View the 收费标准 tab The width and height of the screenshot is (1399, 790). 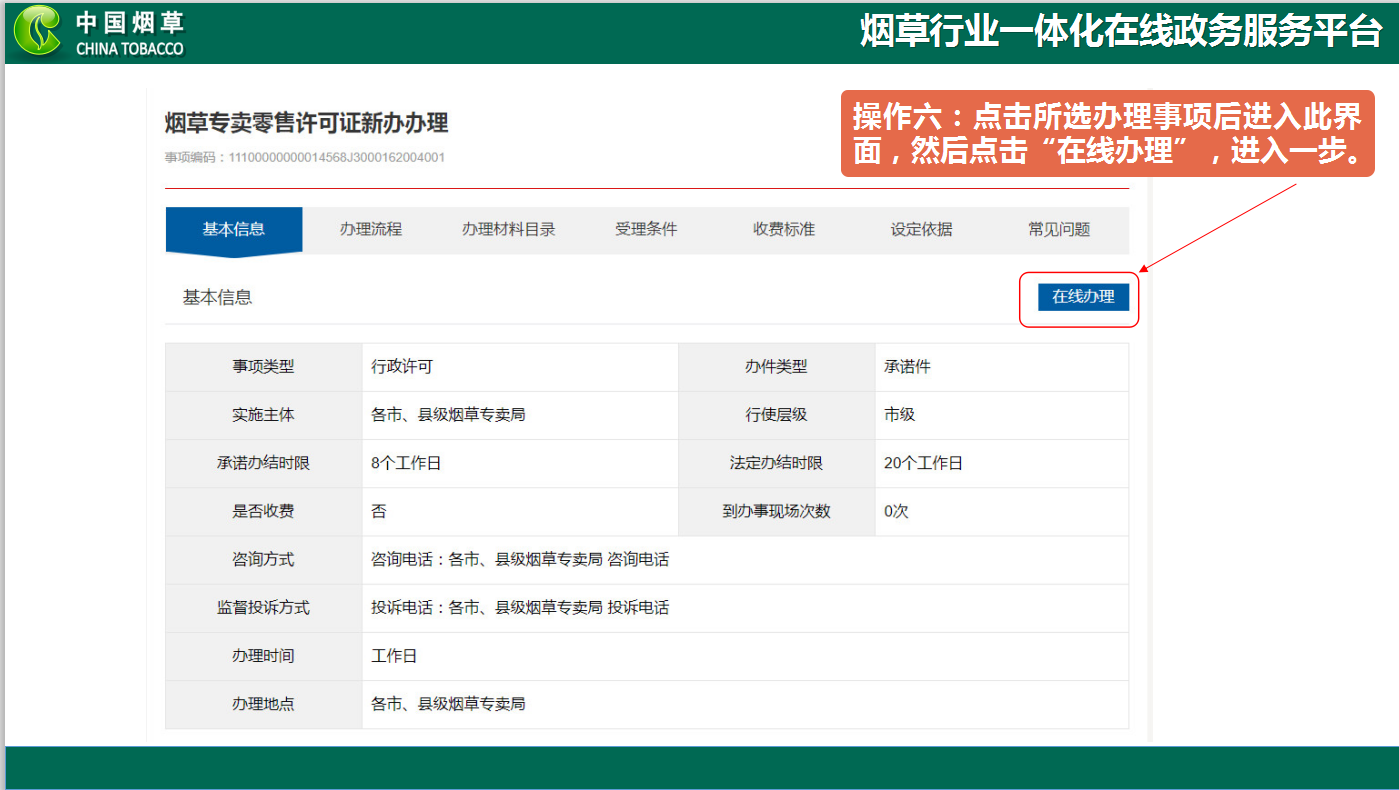coord(784,230)
